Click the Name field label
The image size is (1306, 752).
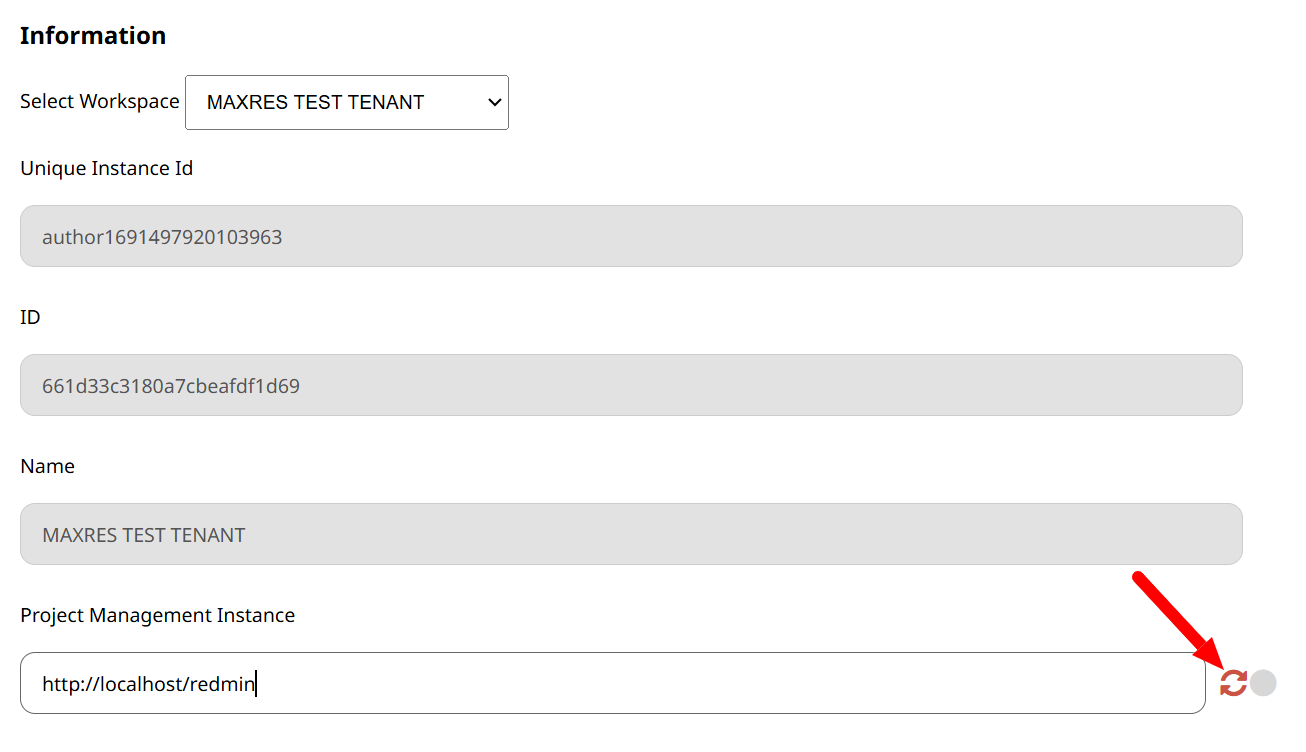[46, 466]
